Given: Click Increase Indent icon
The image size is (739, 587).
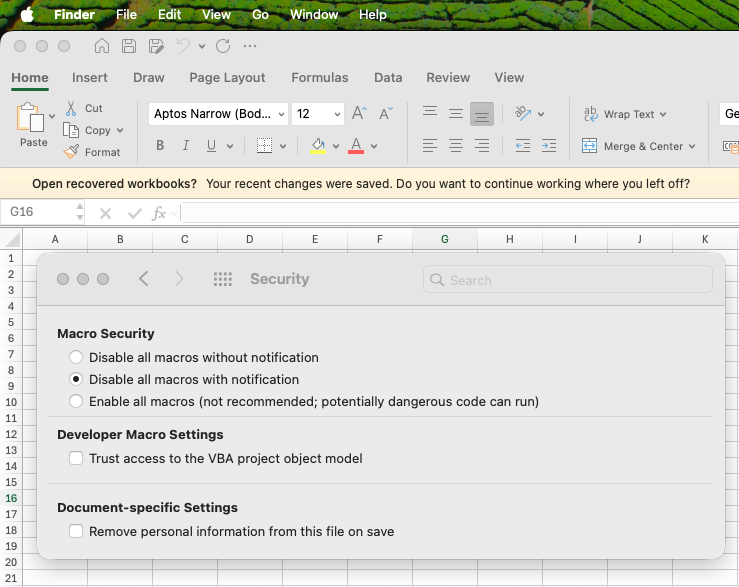Looking at the screenshot, I should point(549,146).
